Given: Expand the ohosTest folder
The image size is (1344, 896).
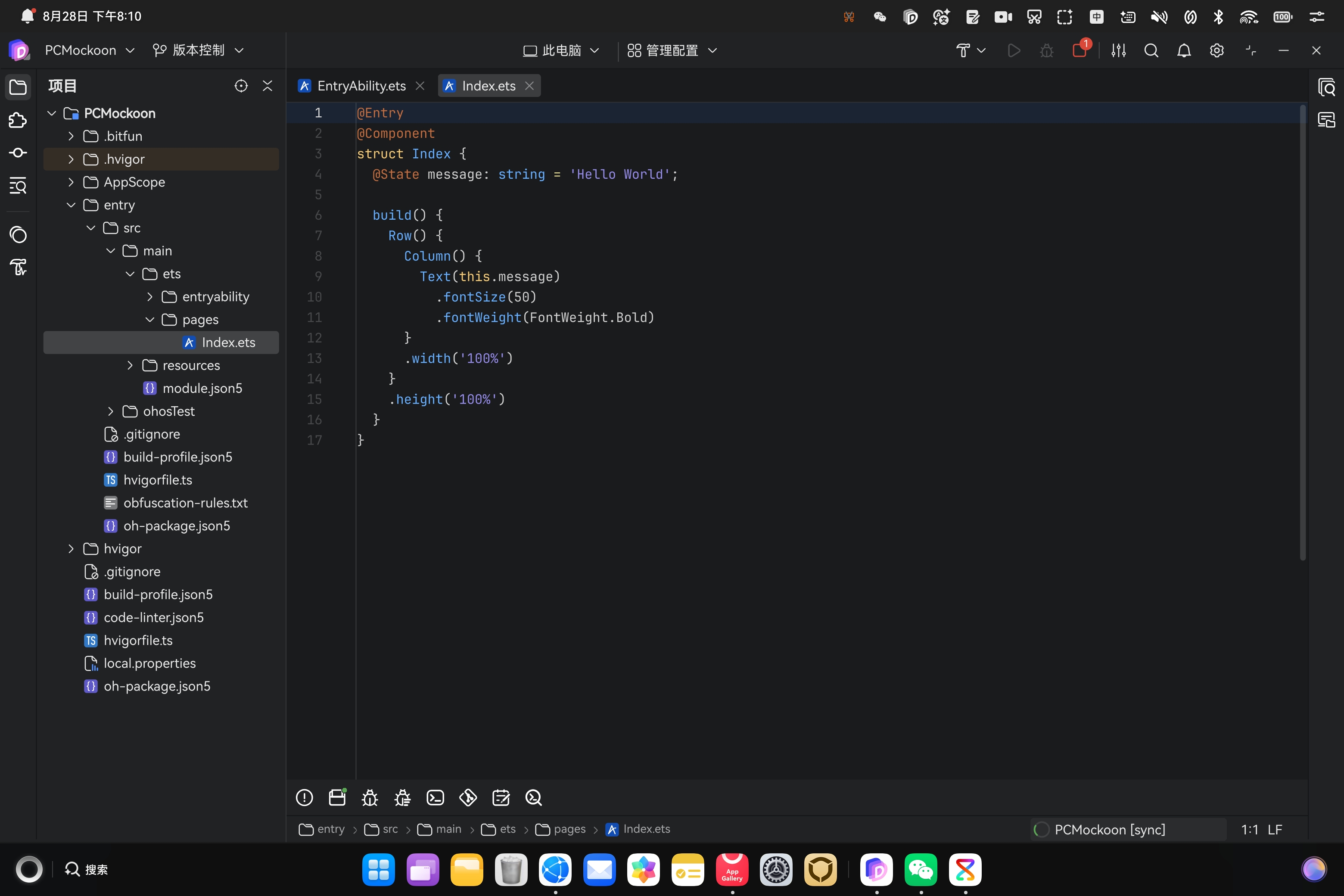Looking at the screenshot, I should pos(110,411).
